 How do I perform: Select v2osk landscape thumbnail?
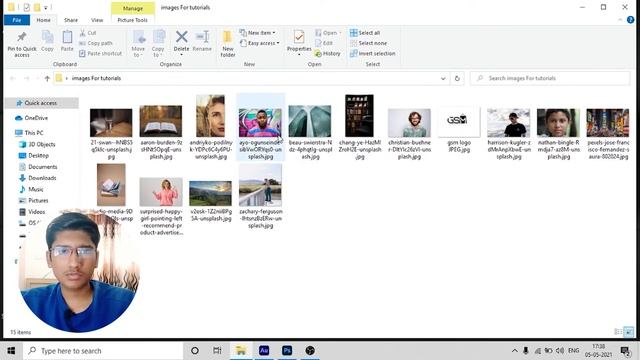[210, 193]
